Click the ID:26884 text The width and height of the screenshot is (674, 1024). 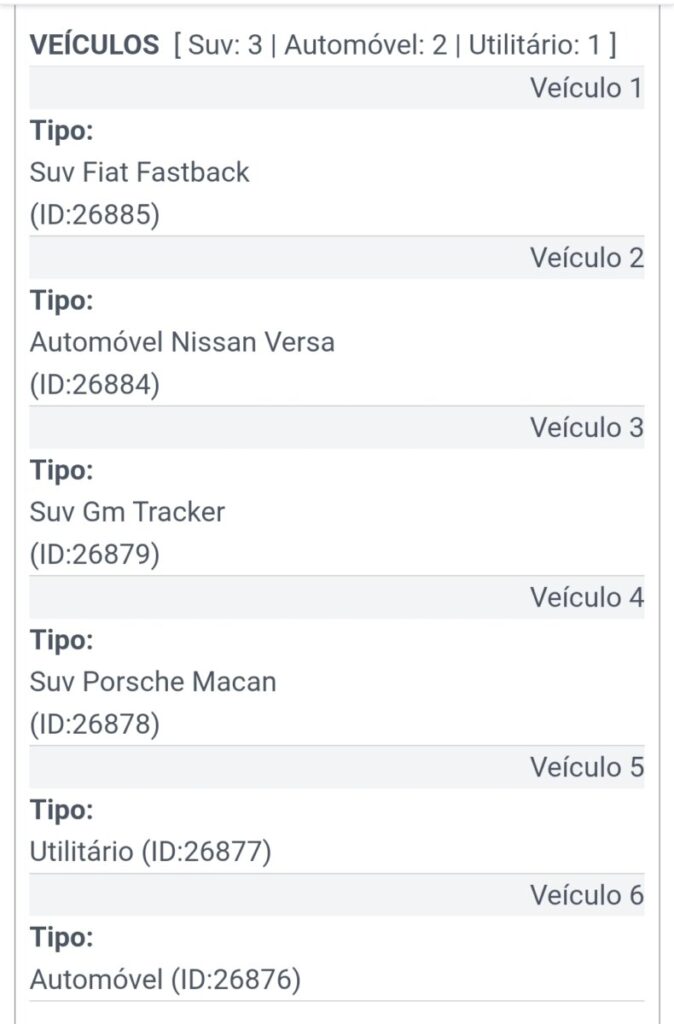95,385
